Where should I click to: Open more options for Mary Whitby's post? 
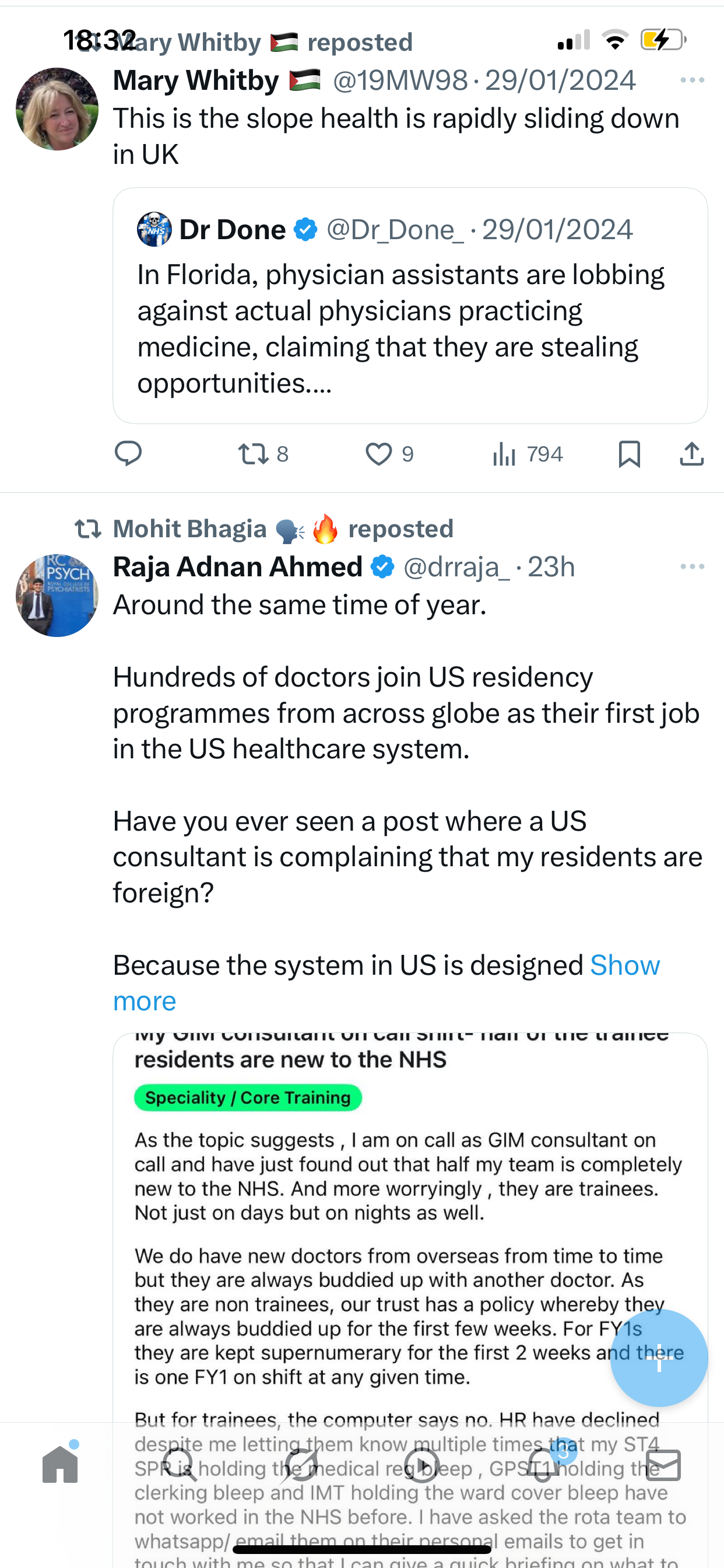tap(692, 80)
